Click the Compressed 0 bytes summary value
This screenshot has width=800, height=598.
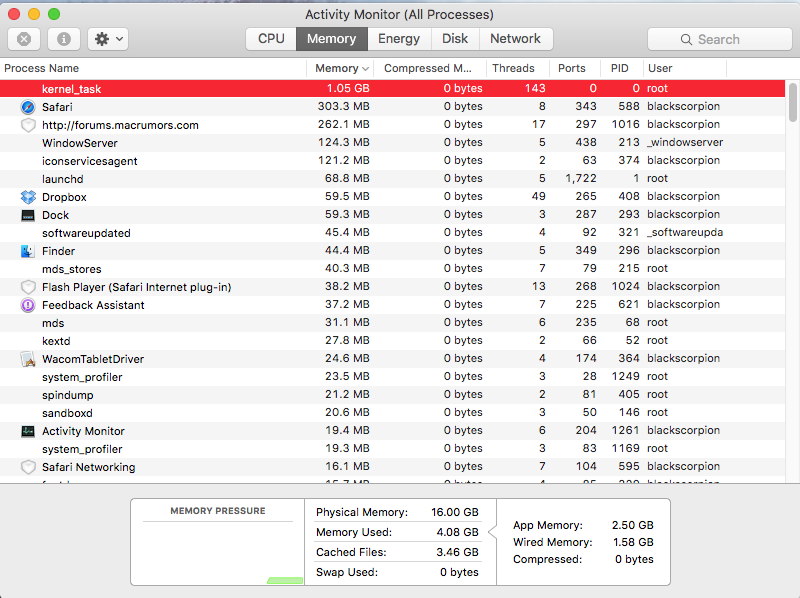pyautogui.click(x=634, y=559)
